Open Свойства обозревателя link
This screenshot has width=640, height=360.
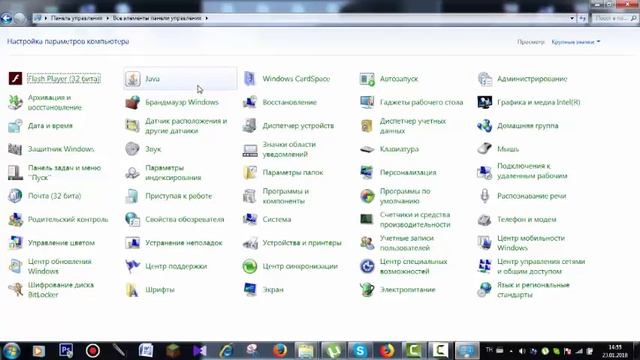[x=184, y=219]
